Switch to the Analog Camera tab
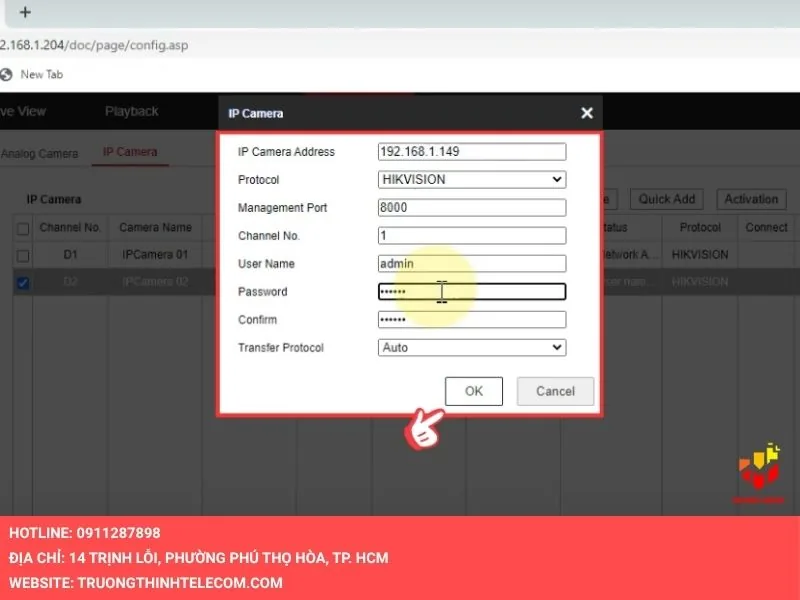 click(x=40, y=153)
